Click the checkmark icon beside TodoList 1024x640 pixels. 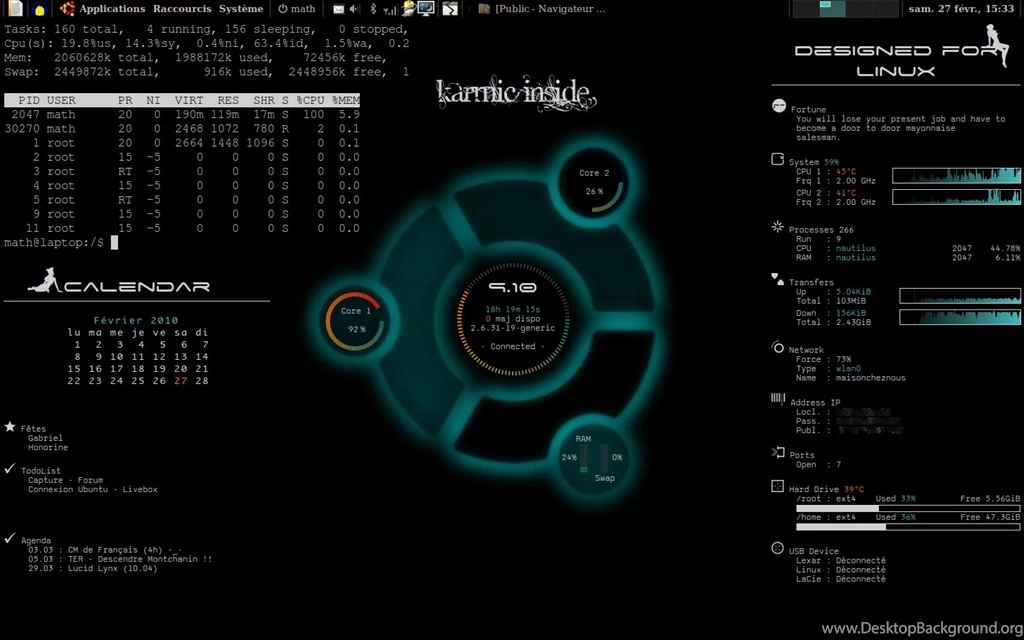click(x=10, y=468)
